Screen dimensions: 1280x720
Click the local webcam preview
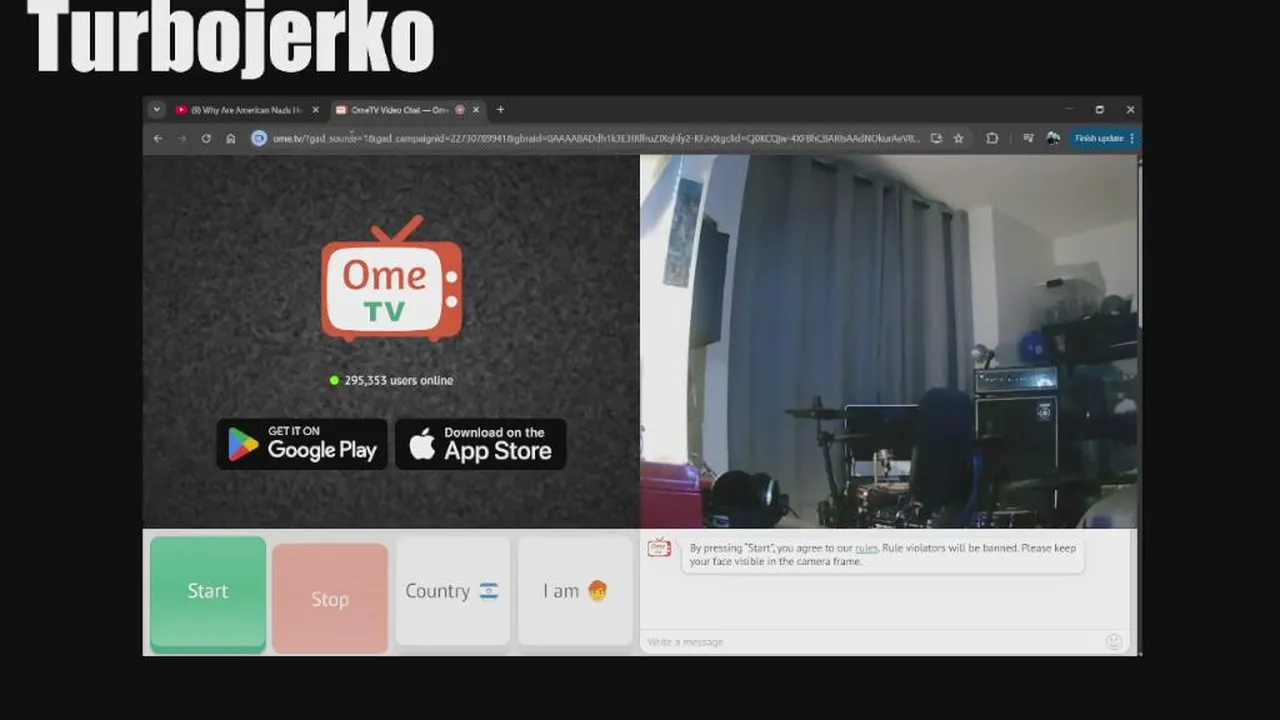(888, 341)
